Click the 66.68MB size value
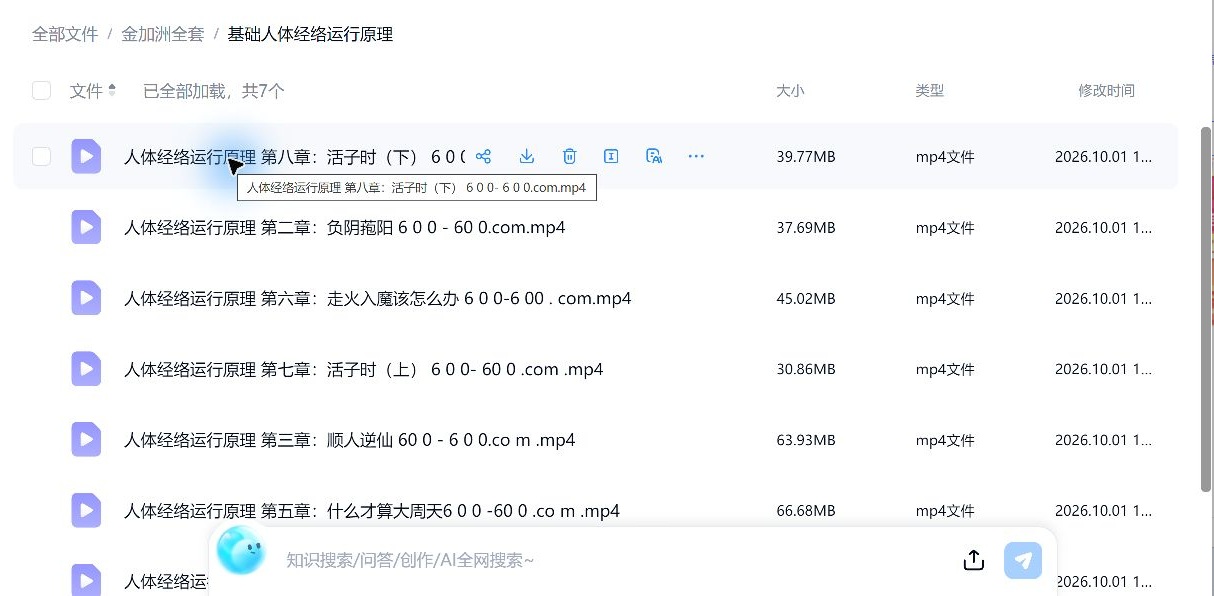 [806, 512]
